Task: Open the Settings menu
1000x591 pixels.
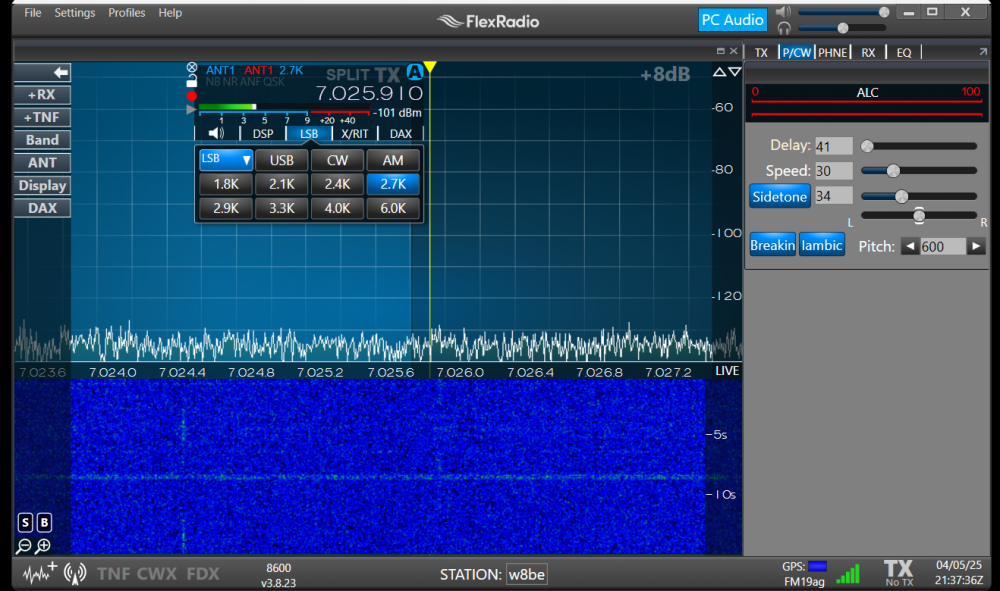Action: [x=75, y=13]
